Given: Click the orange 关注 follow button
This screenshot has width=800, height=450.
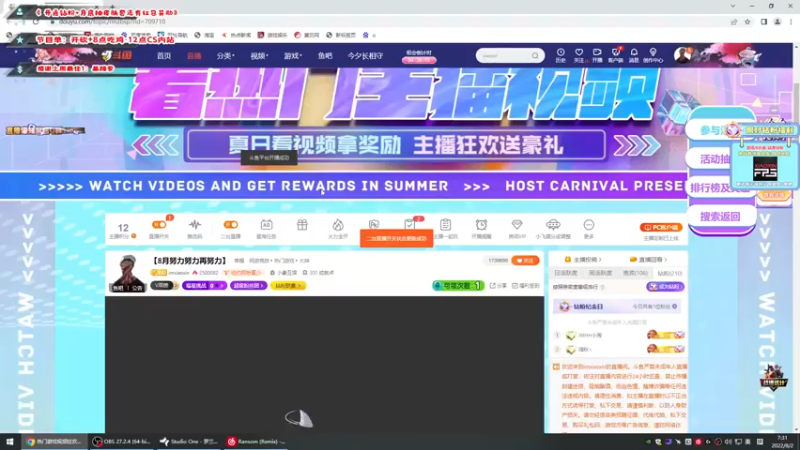Looking at the screenshot, I should (x=525, y=260).
